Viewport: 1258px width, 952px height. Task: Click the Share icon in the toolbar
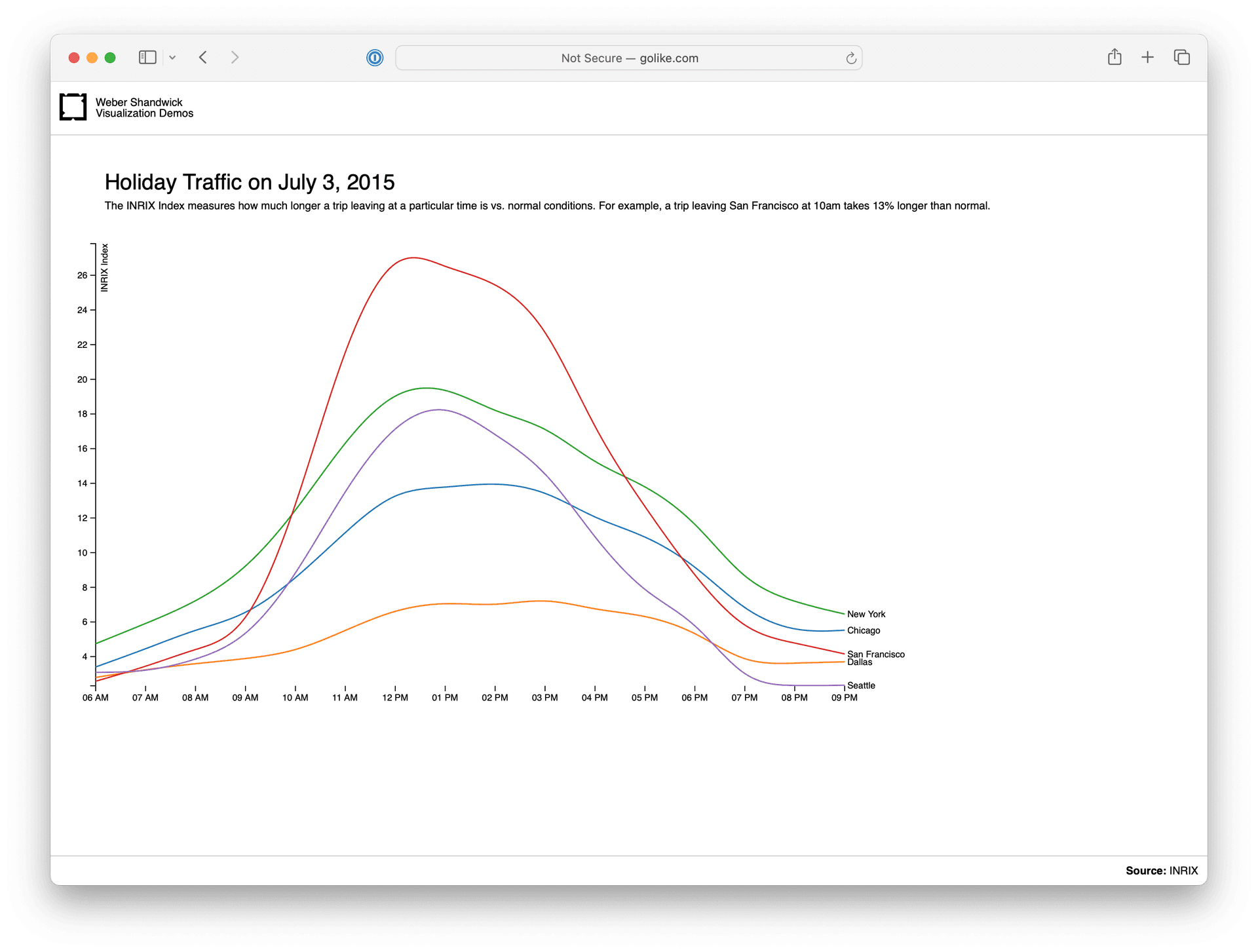pos(1115,57)
